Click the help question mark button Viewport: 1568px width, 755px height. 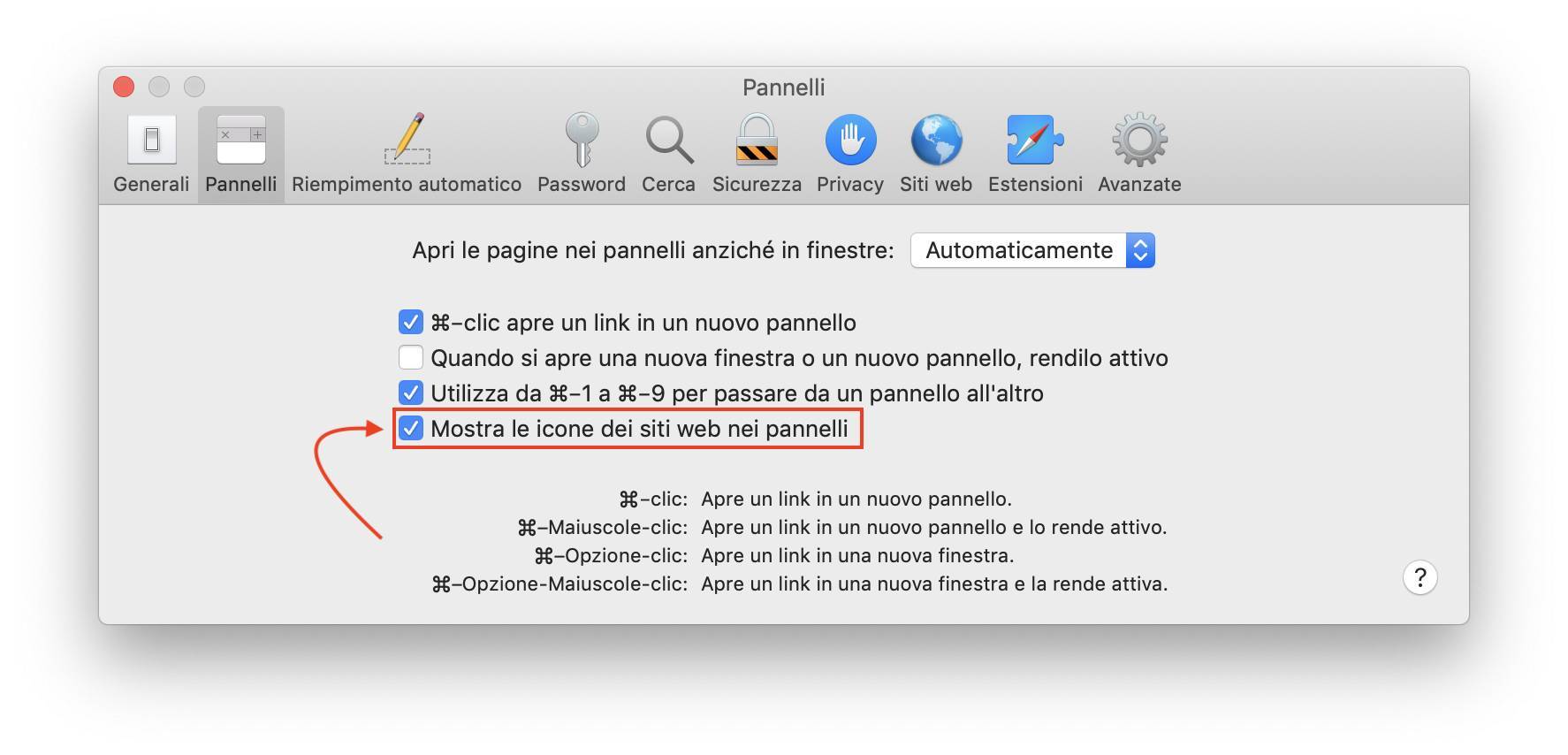coord(1420,577)
